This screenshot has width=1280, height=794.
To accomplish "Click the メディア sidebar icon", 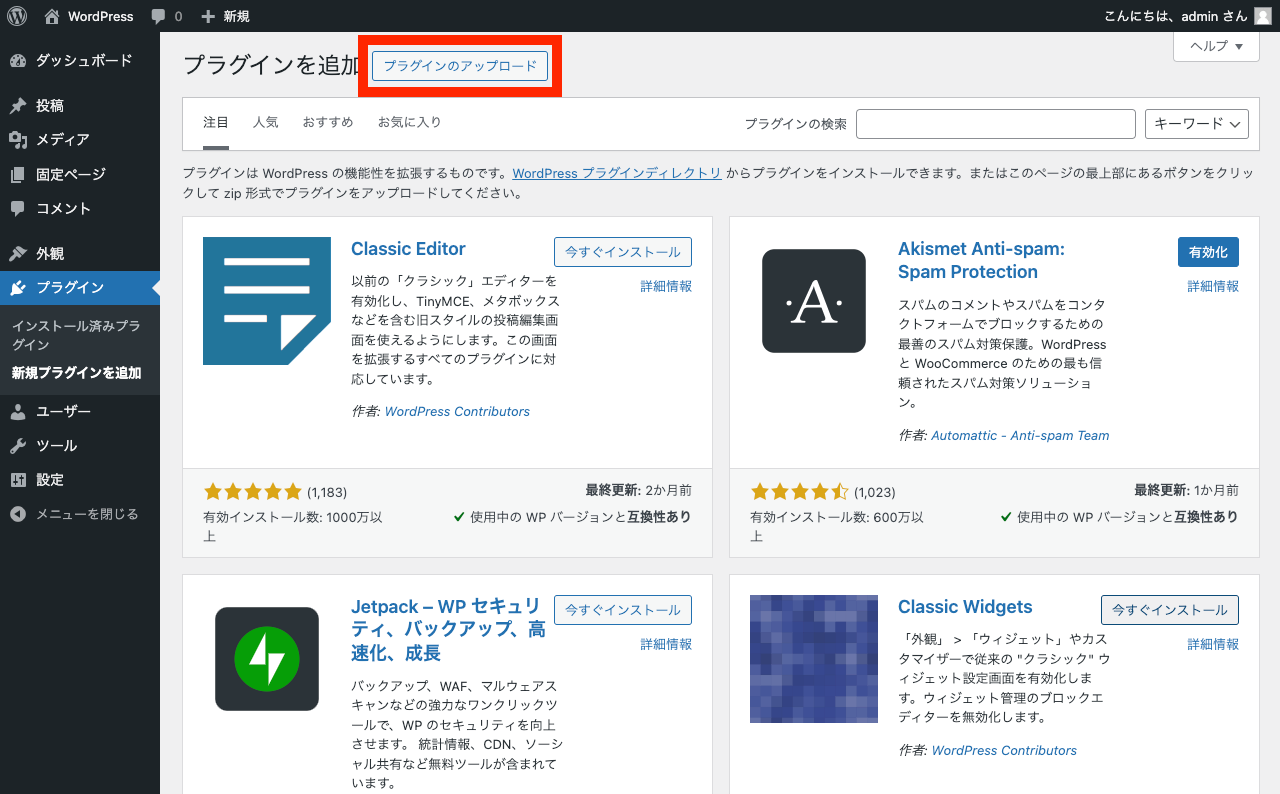I will 18,140.
